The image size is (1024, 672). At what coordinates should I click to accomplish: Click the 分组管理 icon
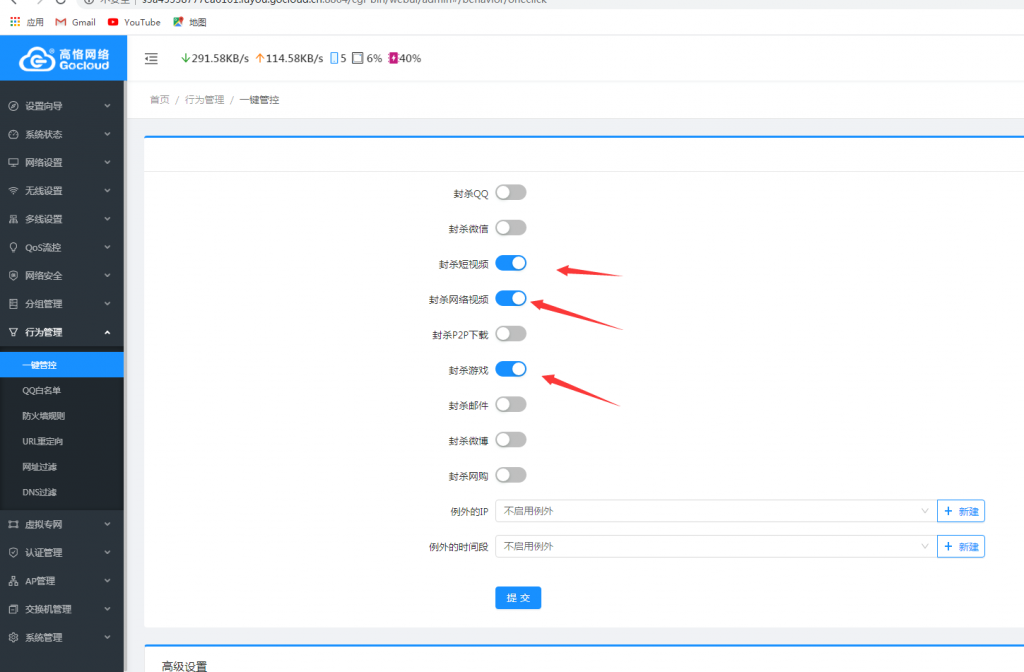click(x=13, y=304)
